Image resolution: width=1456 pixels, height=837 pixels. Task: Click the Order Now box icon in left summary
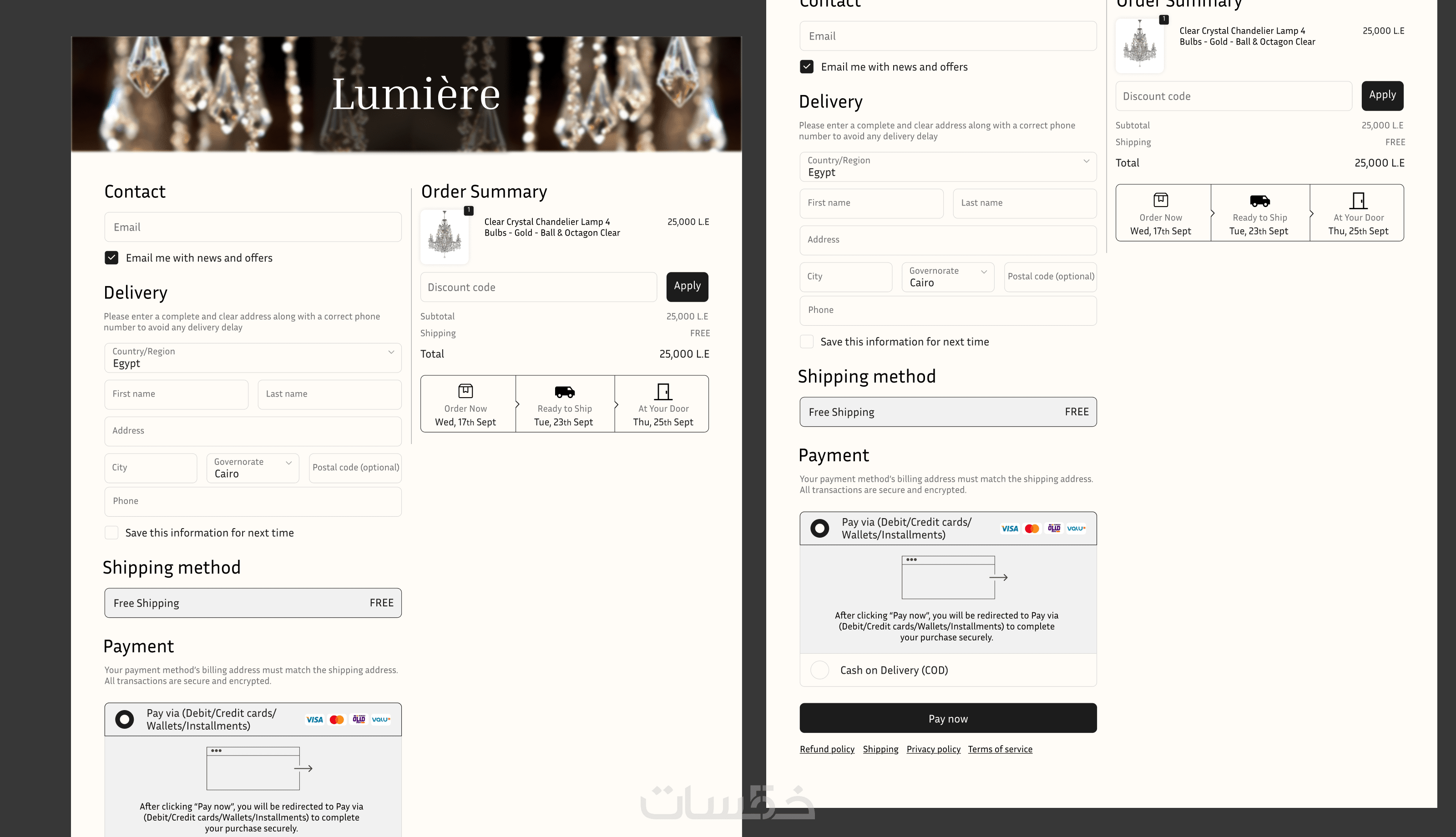[x=465, y=391]
